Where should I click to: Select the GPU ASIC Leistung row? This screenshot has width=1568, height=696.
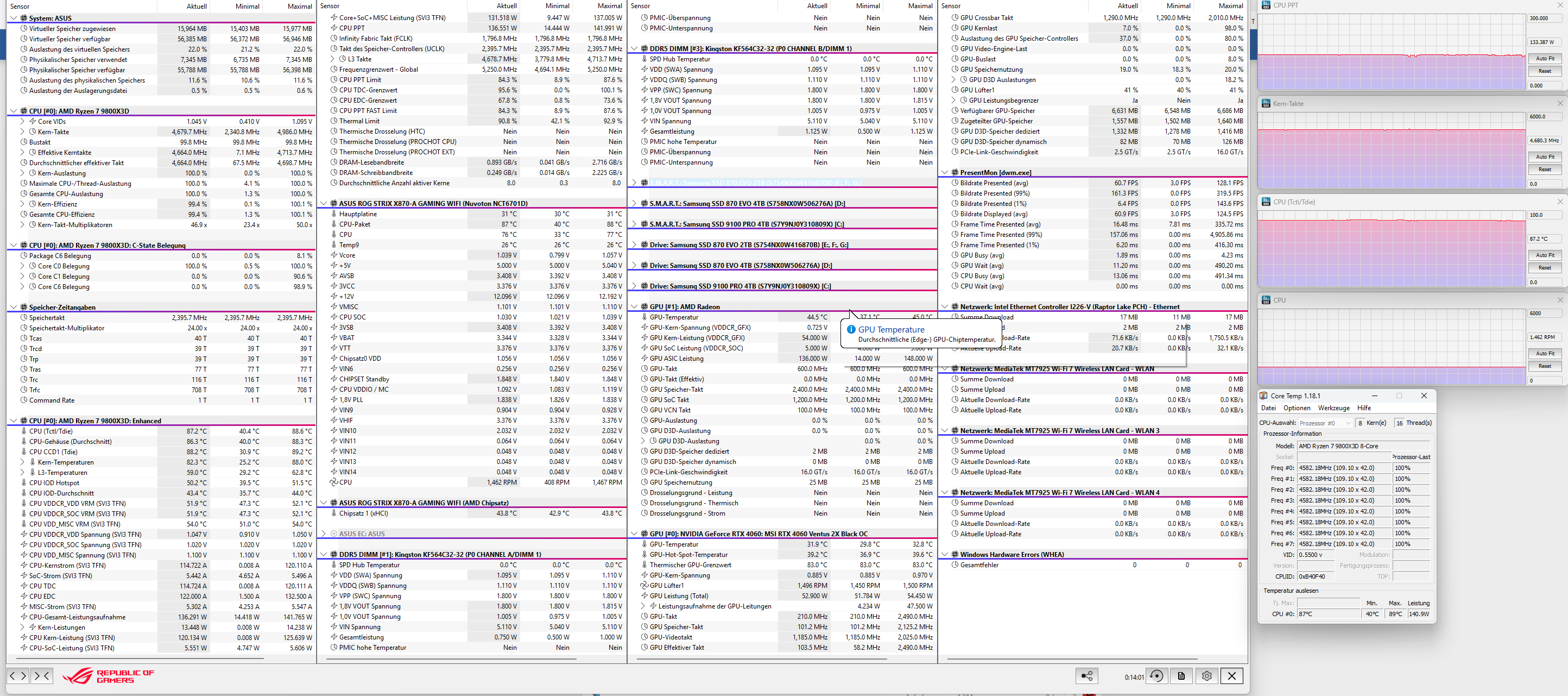[x=782, y=359]
